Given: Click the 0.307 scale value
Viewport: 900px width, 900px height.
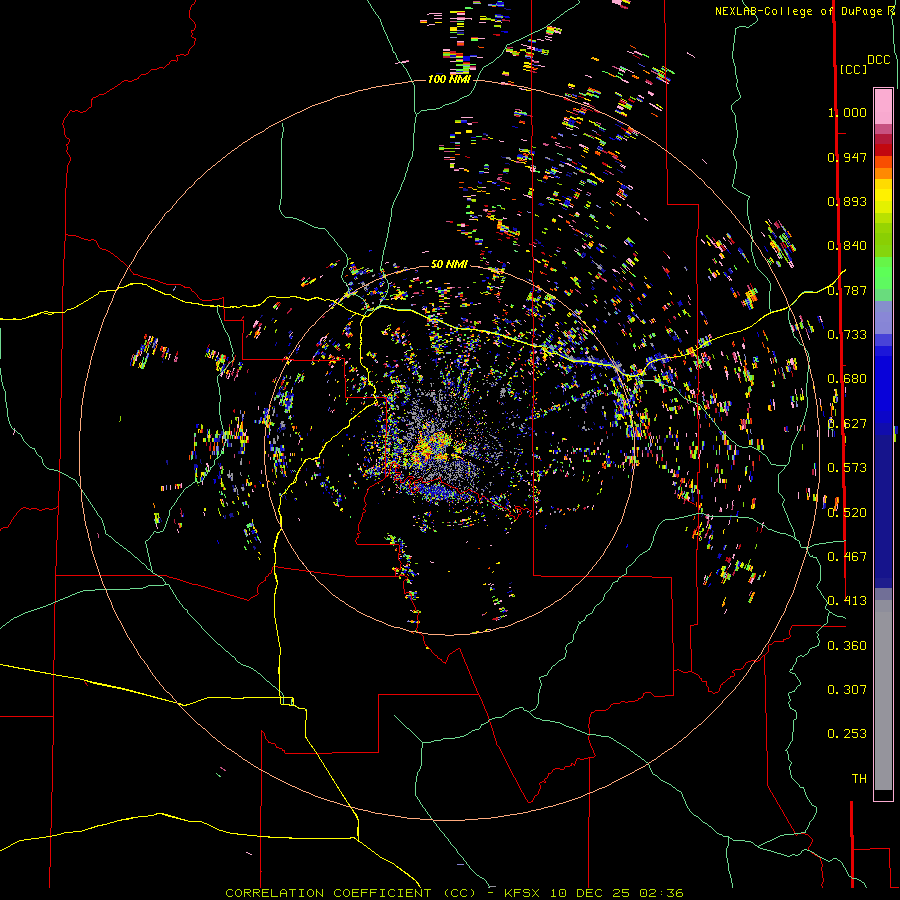Looking at the screenshot, I should pos(847,690).
